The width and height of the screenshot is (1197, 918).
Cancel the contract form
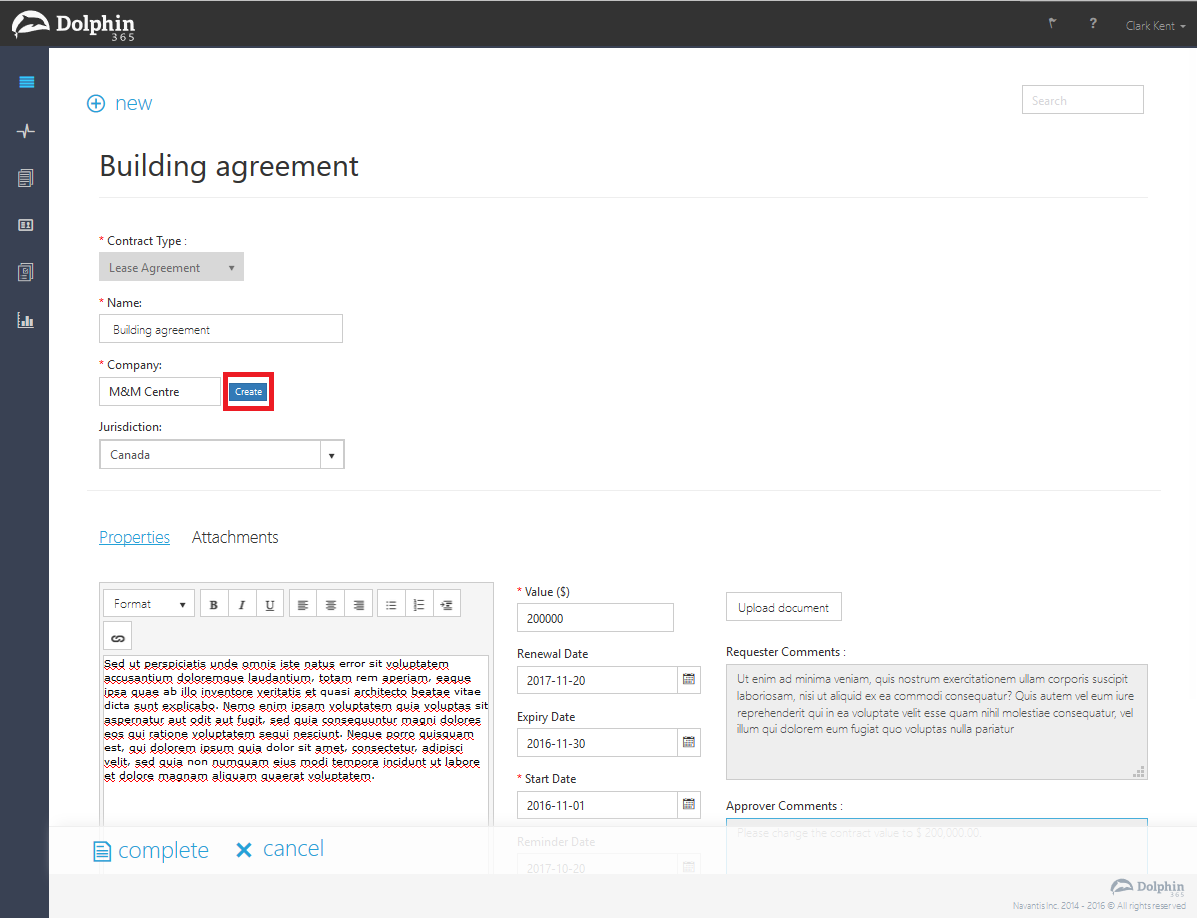(280, 849)
